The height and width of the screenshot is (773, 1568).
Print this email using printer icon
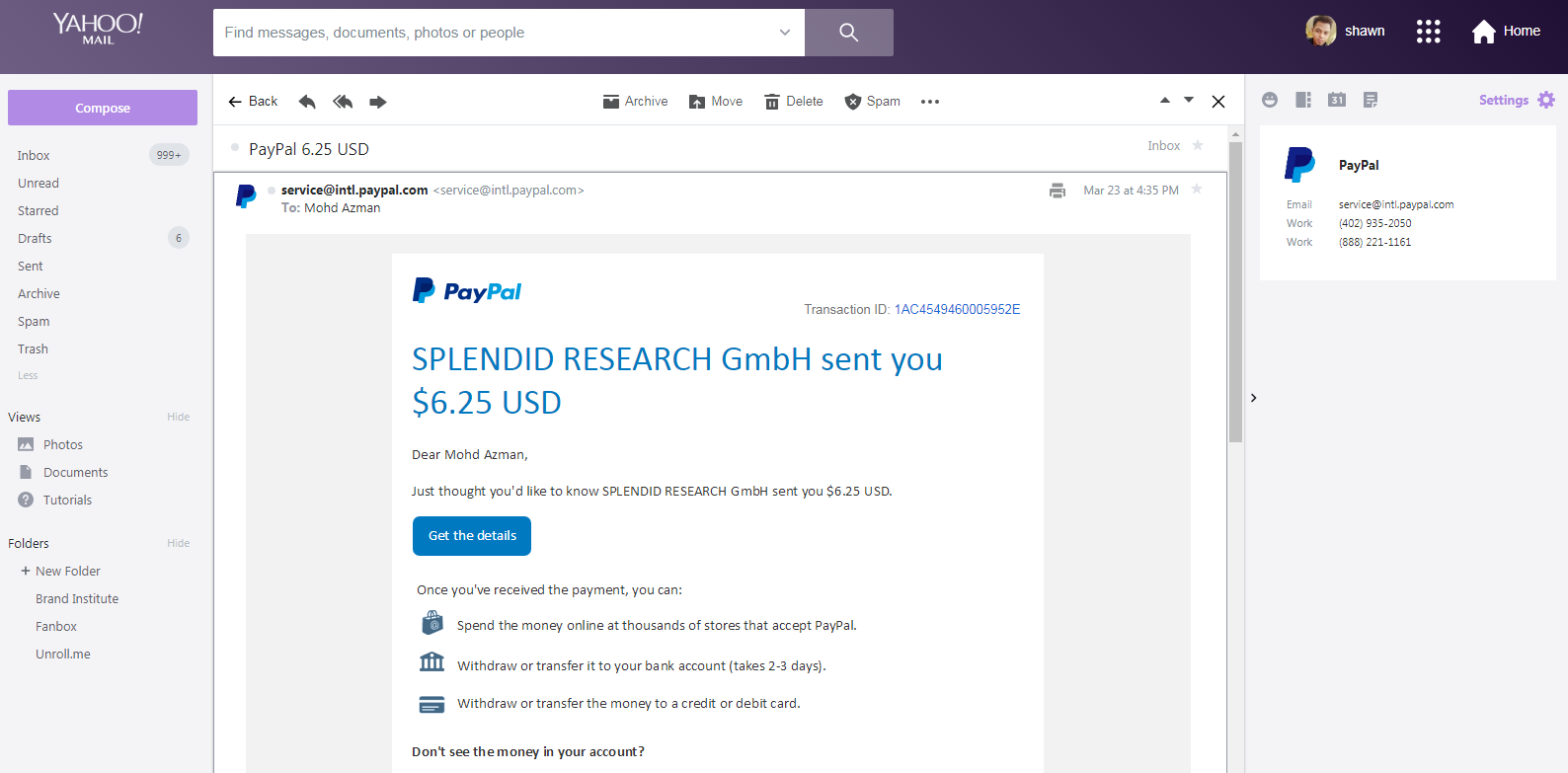1058,191
